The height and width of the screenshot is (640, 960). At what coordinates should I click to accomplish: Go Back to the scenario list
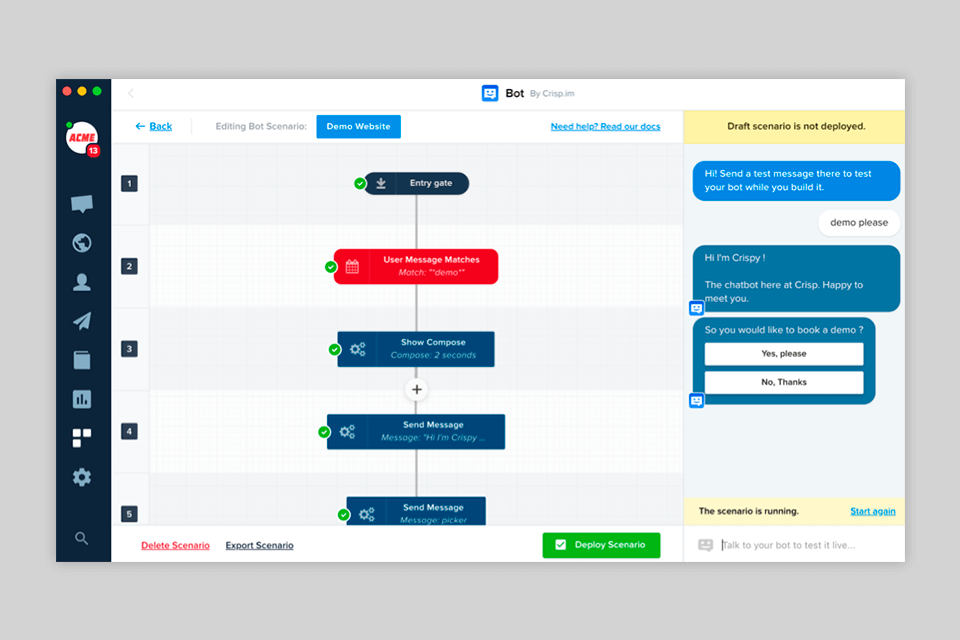coord(153,126)
